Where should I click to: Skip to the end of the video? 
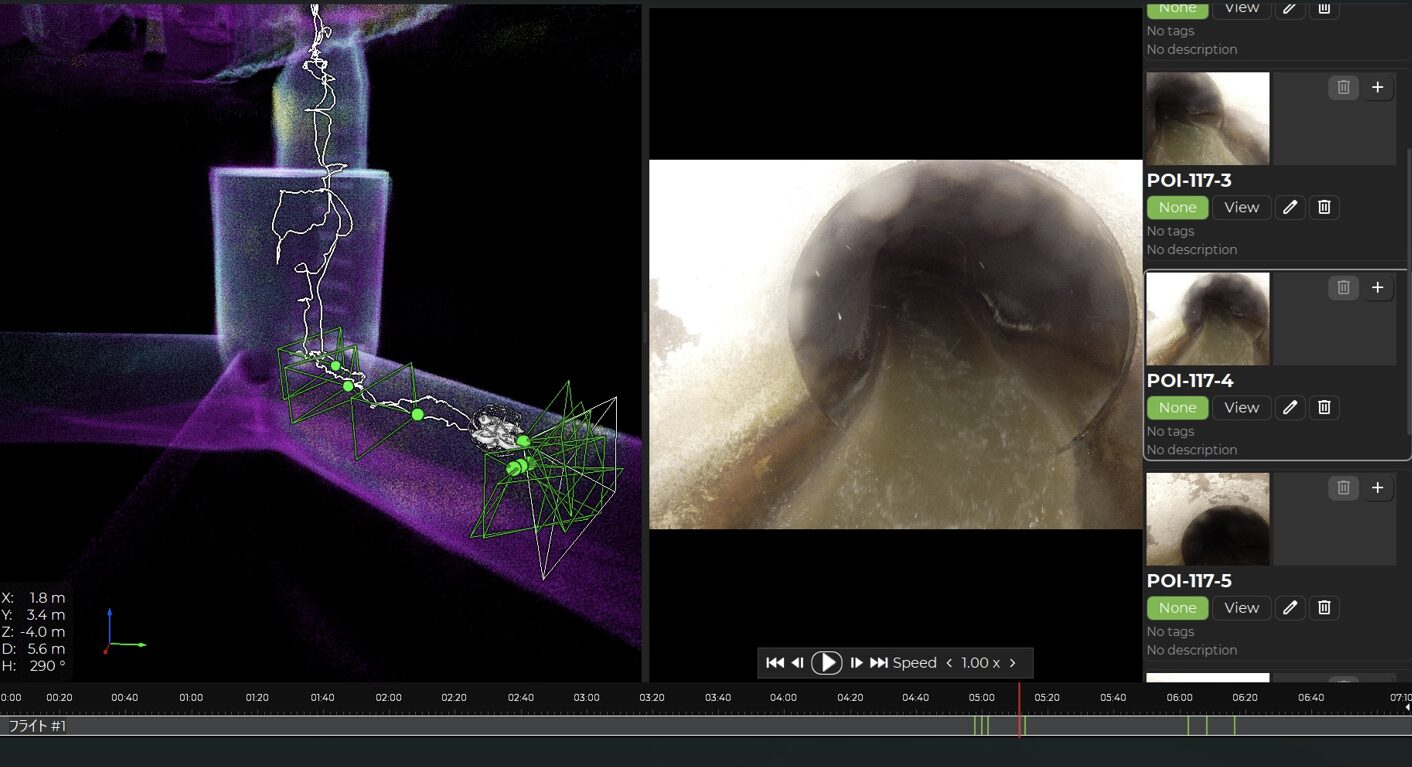tap(879, 663)
